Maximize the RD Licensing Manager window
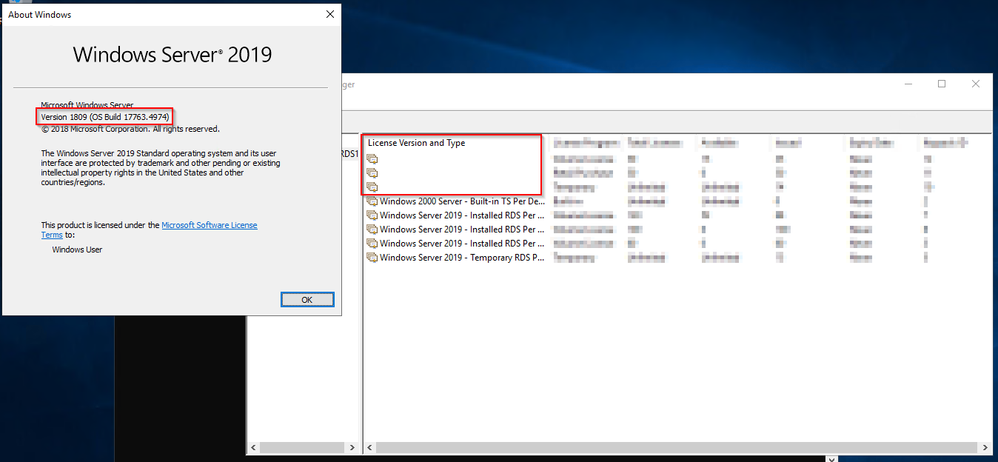The image size is (998, 462). pyautogui.click(x=941, y=84)
